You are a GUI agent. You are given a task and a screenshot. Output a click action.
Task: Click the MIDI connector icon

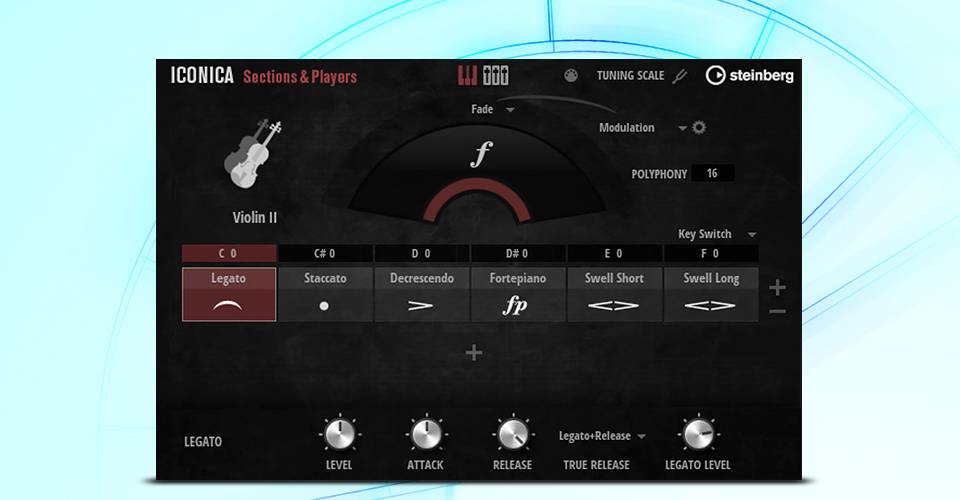coord(571,75)
